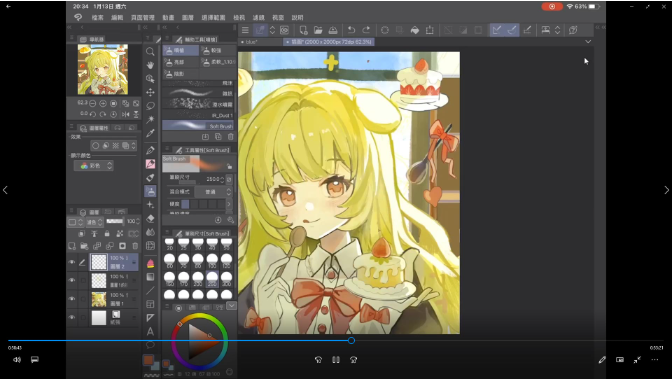Select the Gradient tool
The height and width of the screenshot is (379, 672).
(x=150, y=277)
